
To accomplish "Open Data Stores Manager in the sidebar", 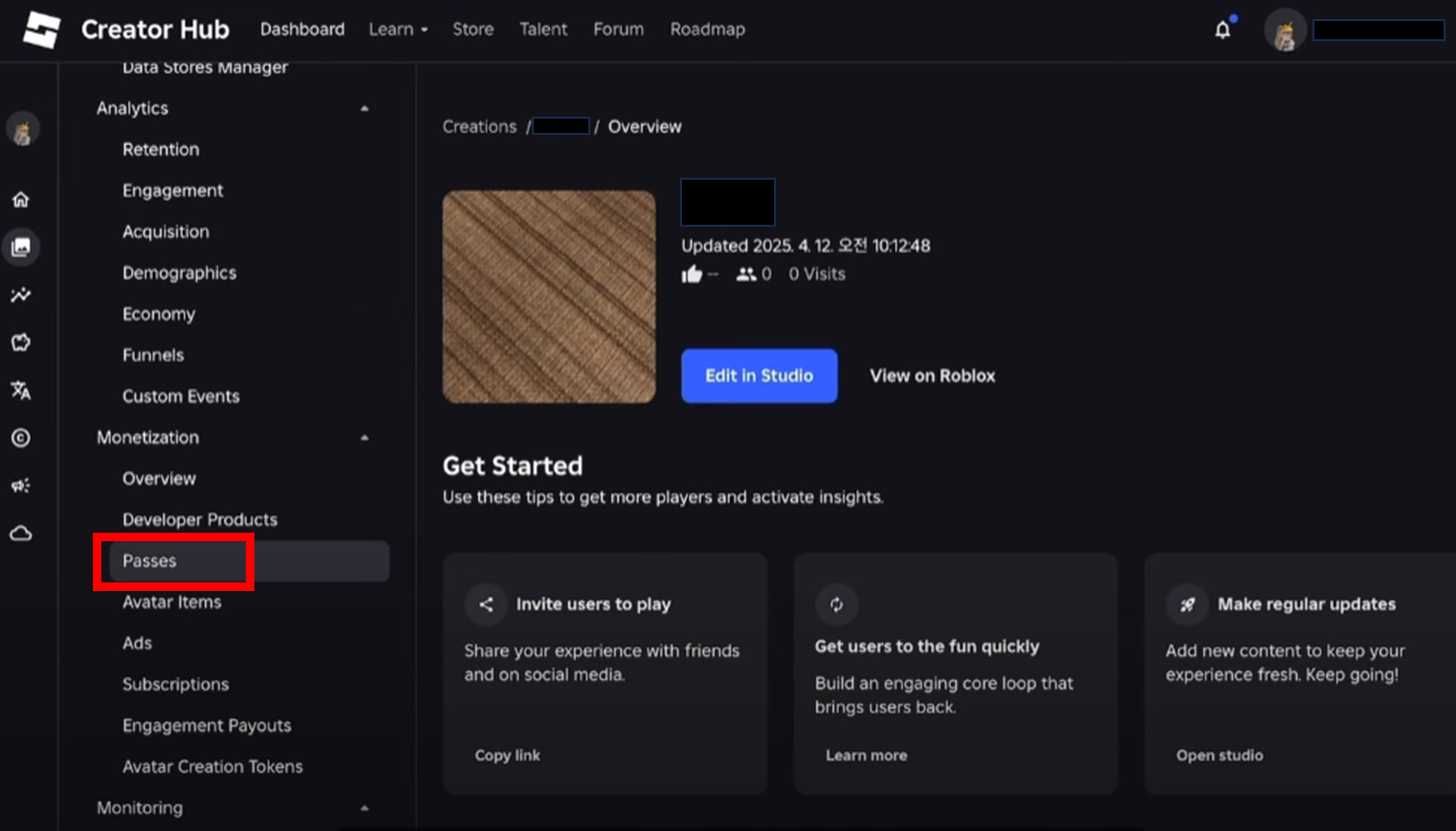I will 205,68.
